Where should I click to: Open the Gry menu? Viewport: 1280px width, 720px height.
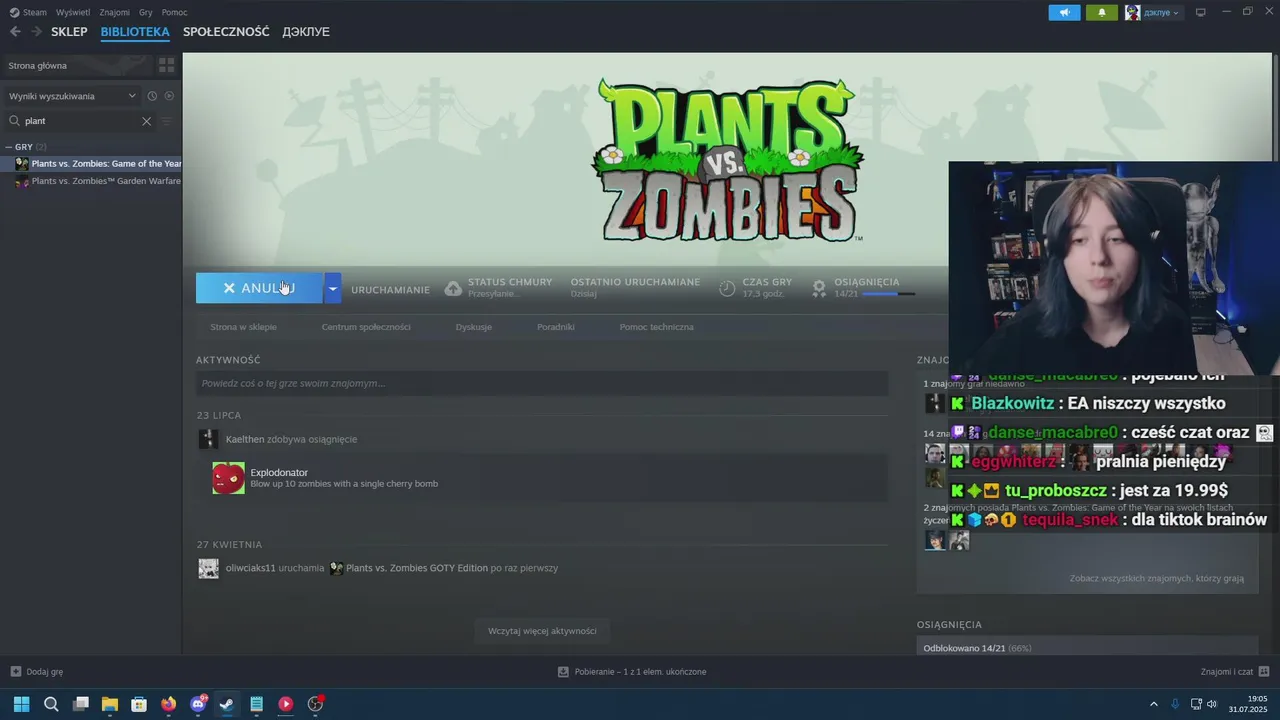pyautogui.click(x=146, y=12)
